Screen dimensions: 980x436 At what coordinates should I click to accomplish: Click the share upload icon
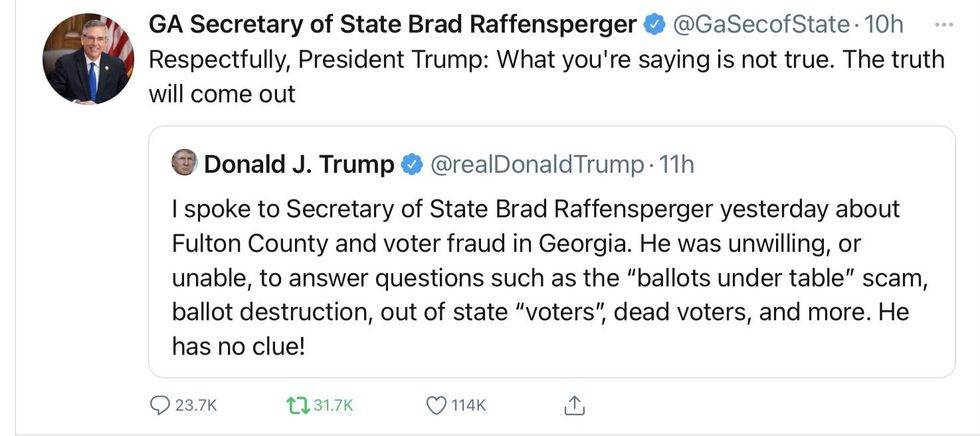click(x=574, y=405)
